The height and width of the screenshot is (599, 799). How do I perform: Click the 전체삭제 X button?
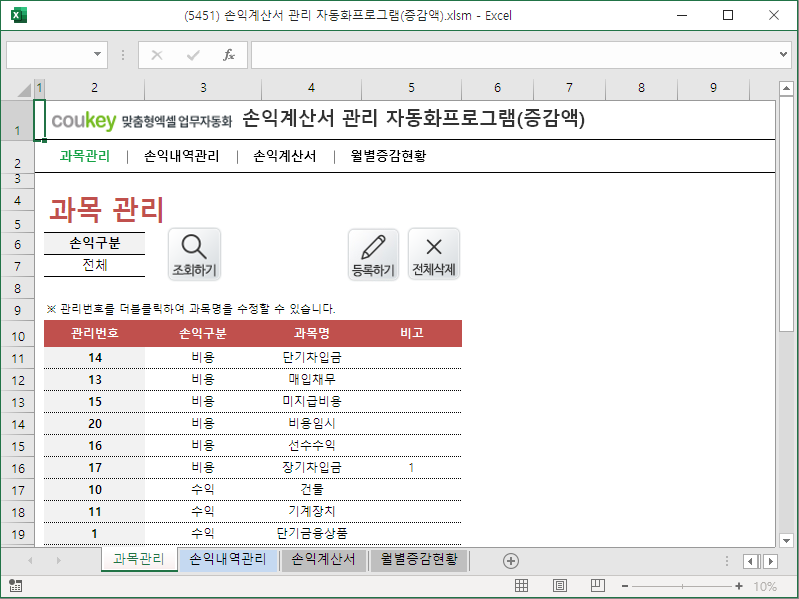tap(434, 254)
